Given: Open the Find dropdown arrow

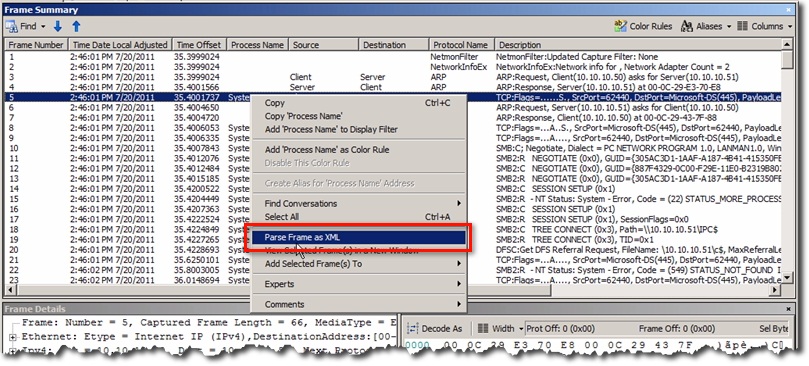Looking at the screenshot, I should click(43, 26).
